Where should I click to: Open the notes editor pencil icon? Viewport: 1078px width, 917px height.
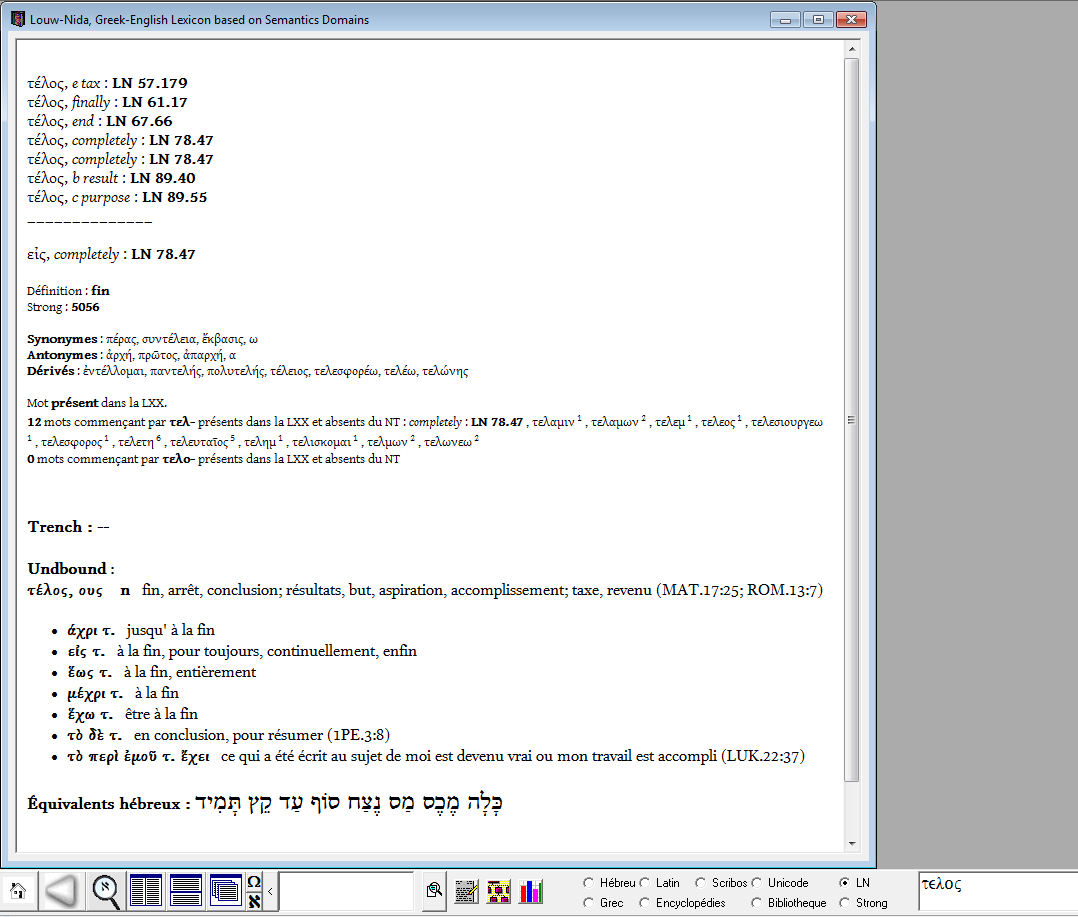coord(466,892)
